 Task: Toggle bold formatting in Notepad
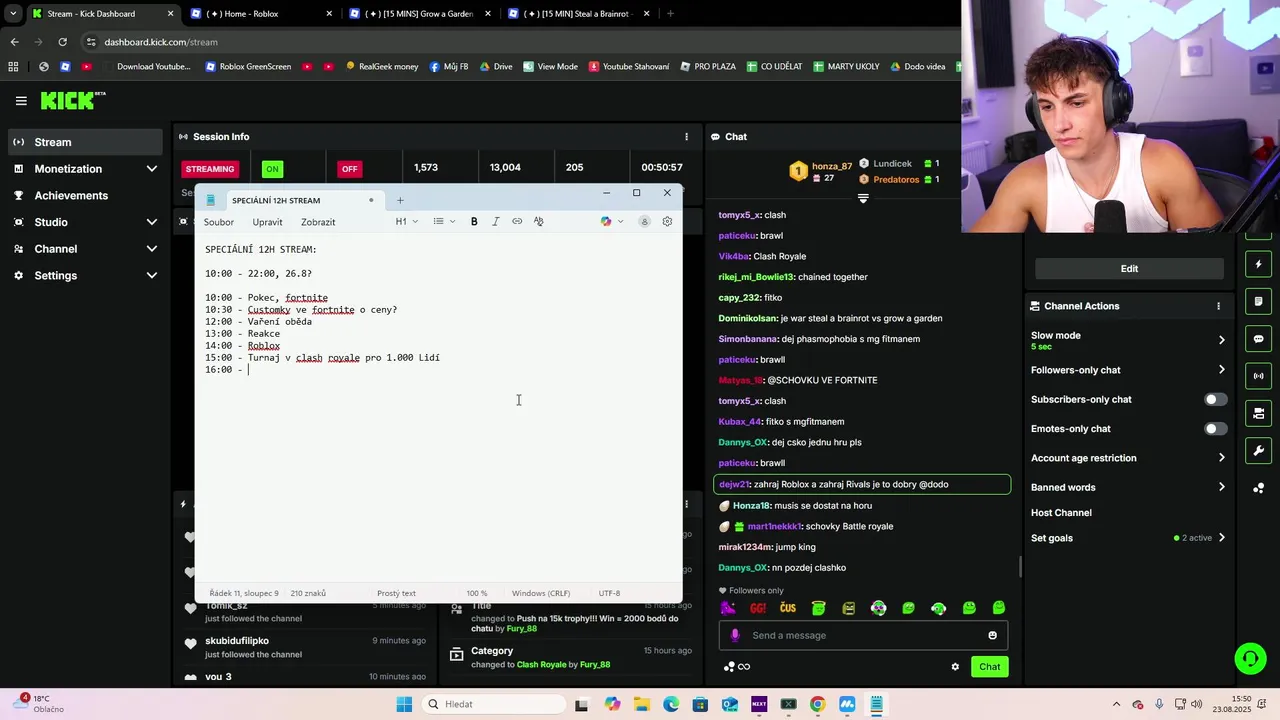point(474,222)
